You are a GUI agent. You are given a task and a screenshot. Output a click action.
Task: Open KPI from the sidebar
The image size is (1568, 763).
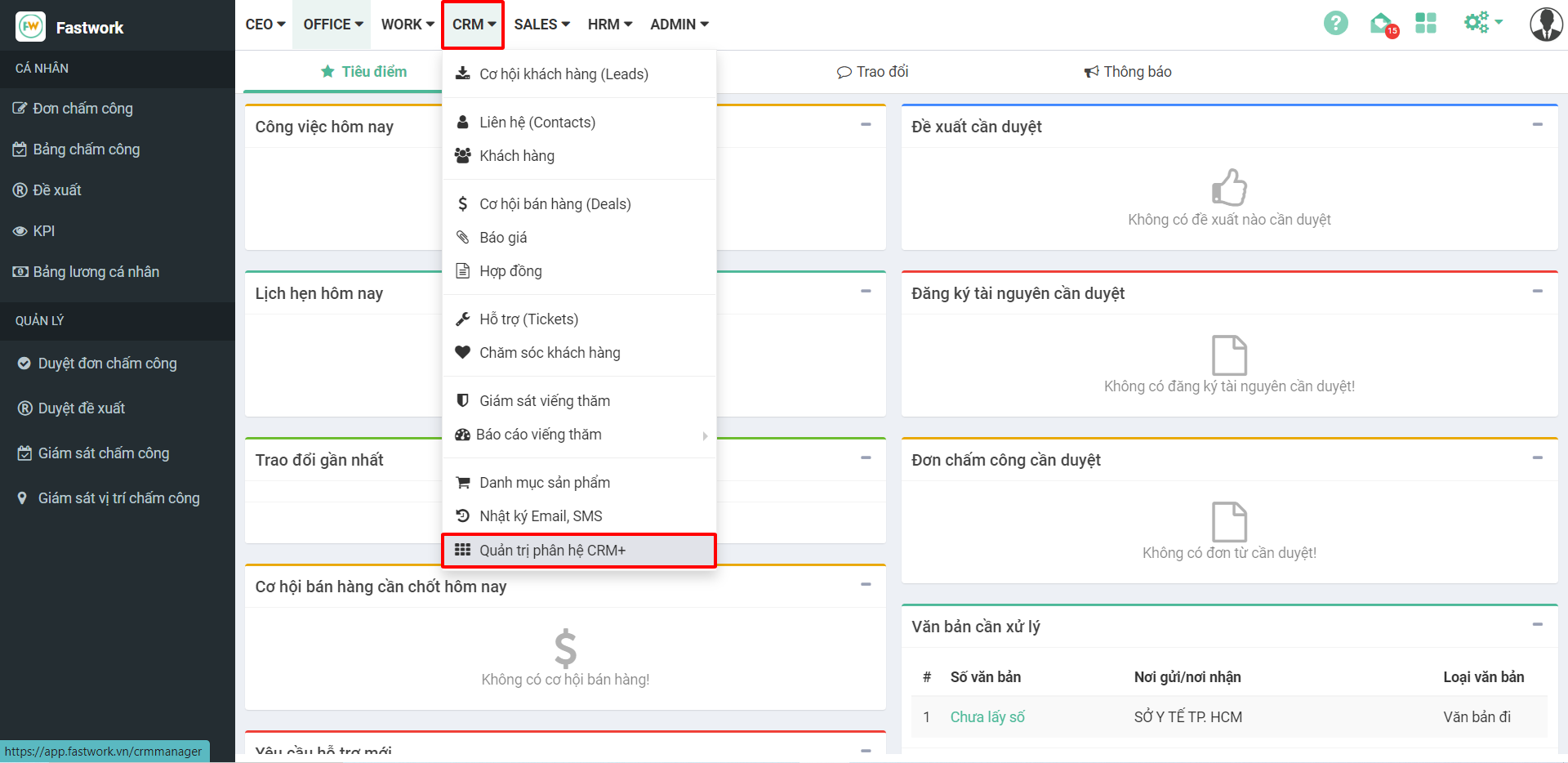click(44, 231)
